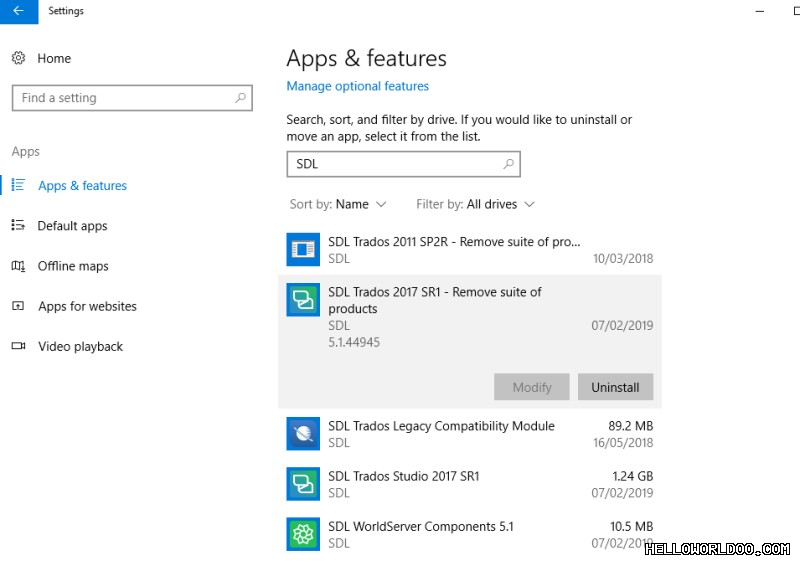Click the 10.5 MB size value
The width and height of the screenshot is (800, 566).
point(632,526)
